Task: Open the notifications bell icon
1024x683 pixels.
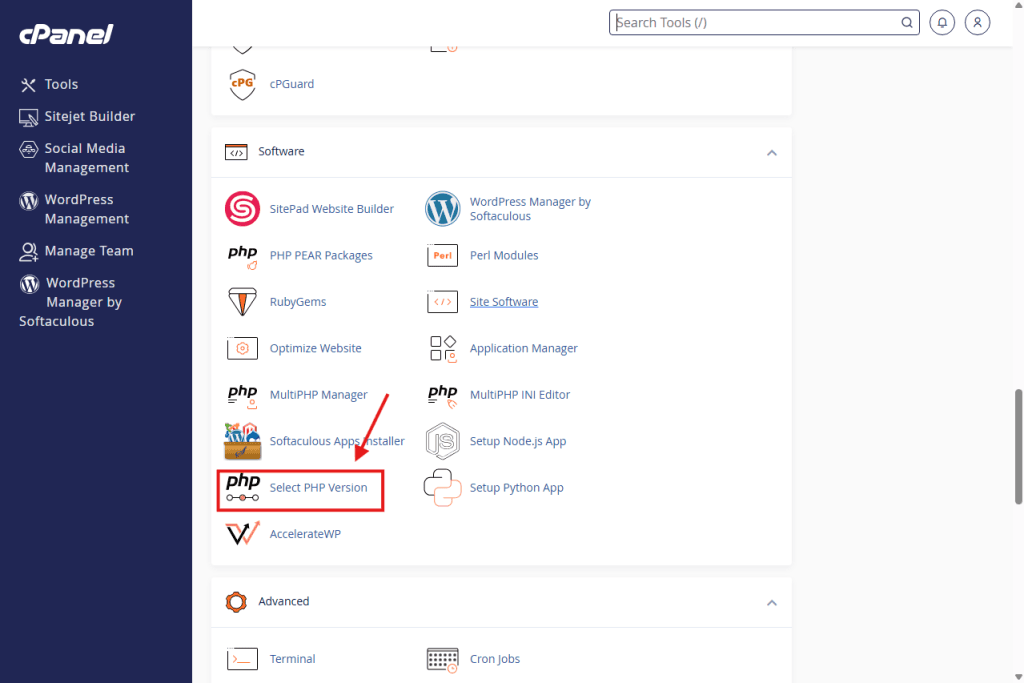Action: (941, 22)
